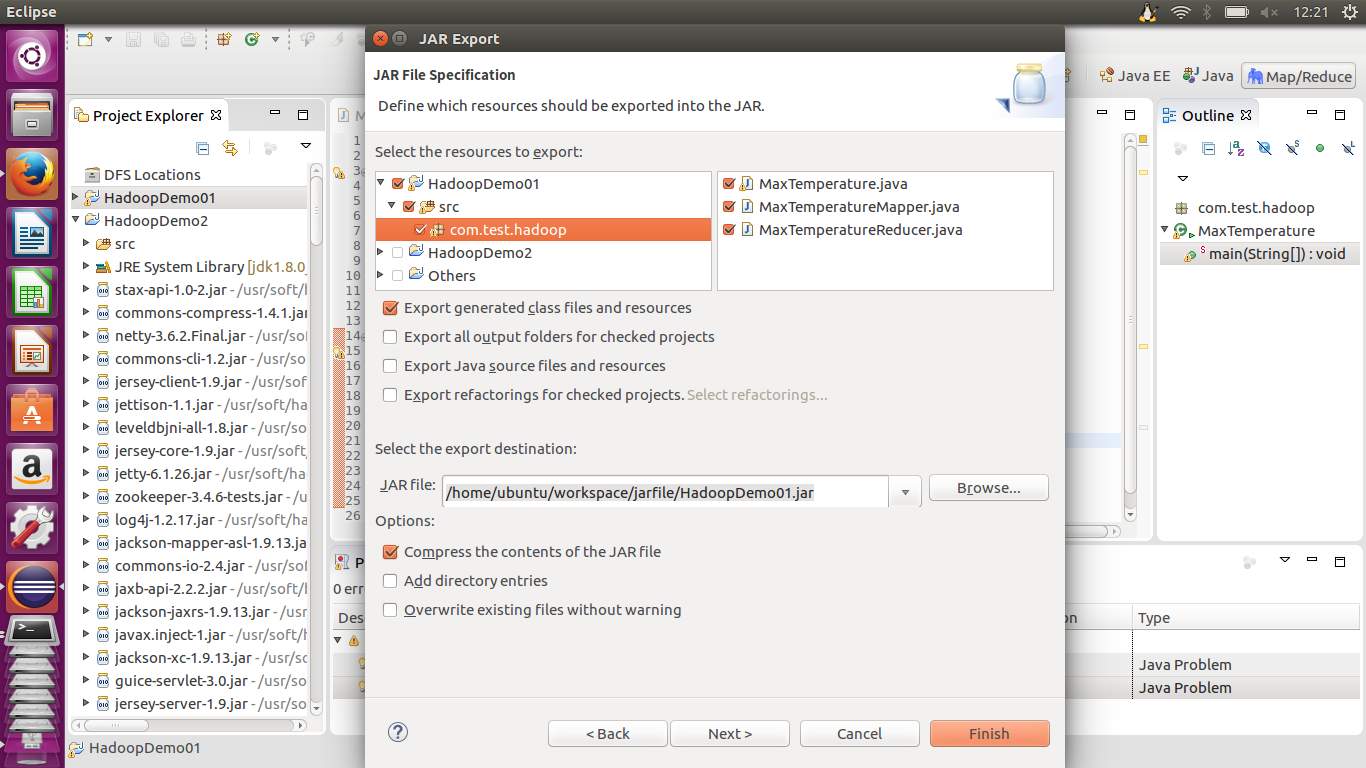This screenshot has height=768, width=1366.
Task: Click the Back button in the wizard
Action: point(608,734)
